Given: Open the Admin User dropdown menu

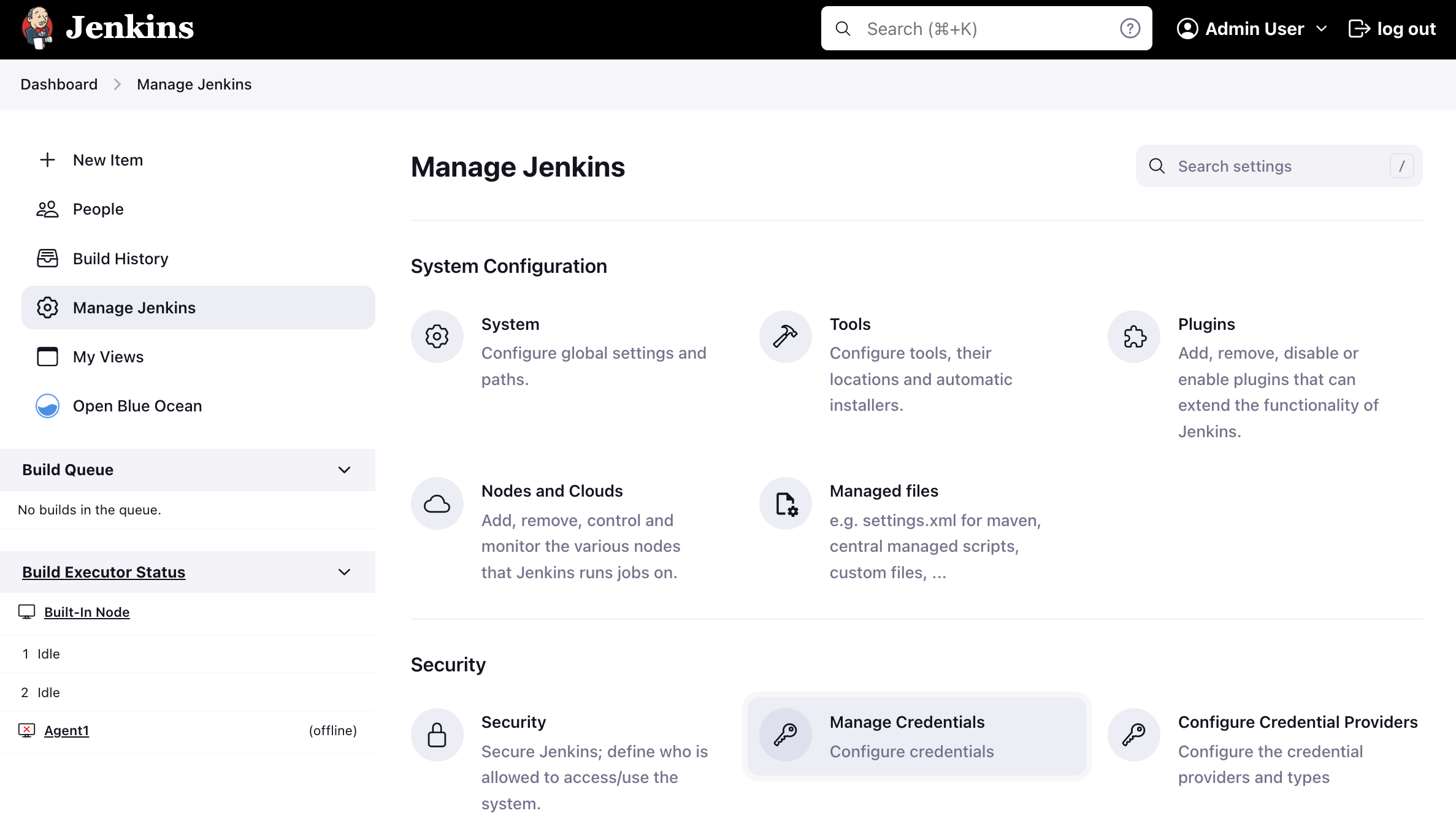Looking at the screenshot, I should pyautogui.click(x=1251, y=28).
